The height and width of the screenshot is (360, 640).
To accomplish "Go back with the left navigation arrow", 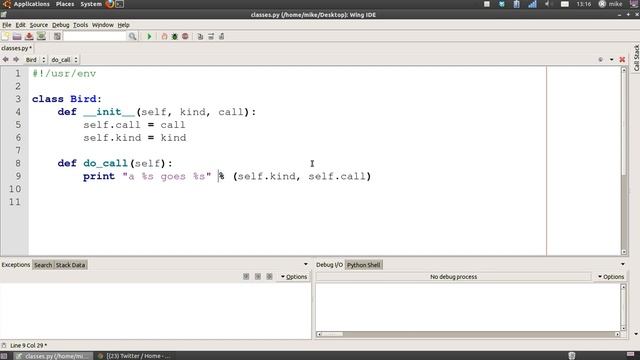I will pos(5,60).
